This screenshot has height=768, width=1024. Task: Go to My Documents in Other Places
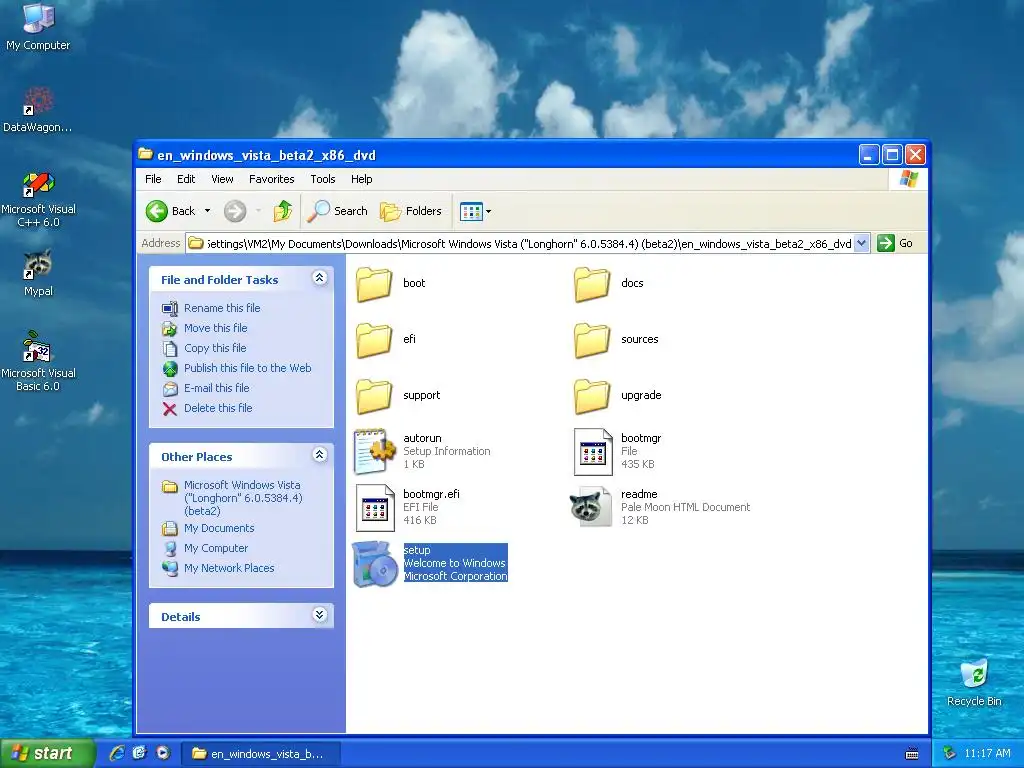(x=219, y=528)
